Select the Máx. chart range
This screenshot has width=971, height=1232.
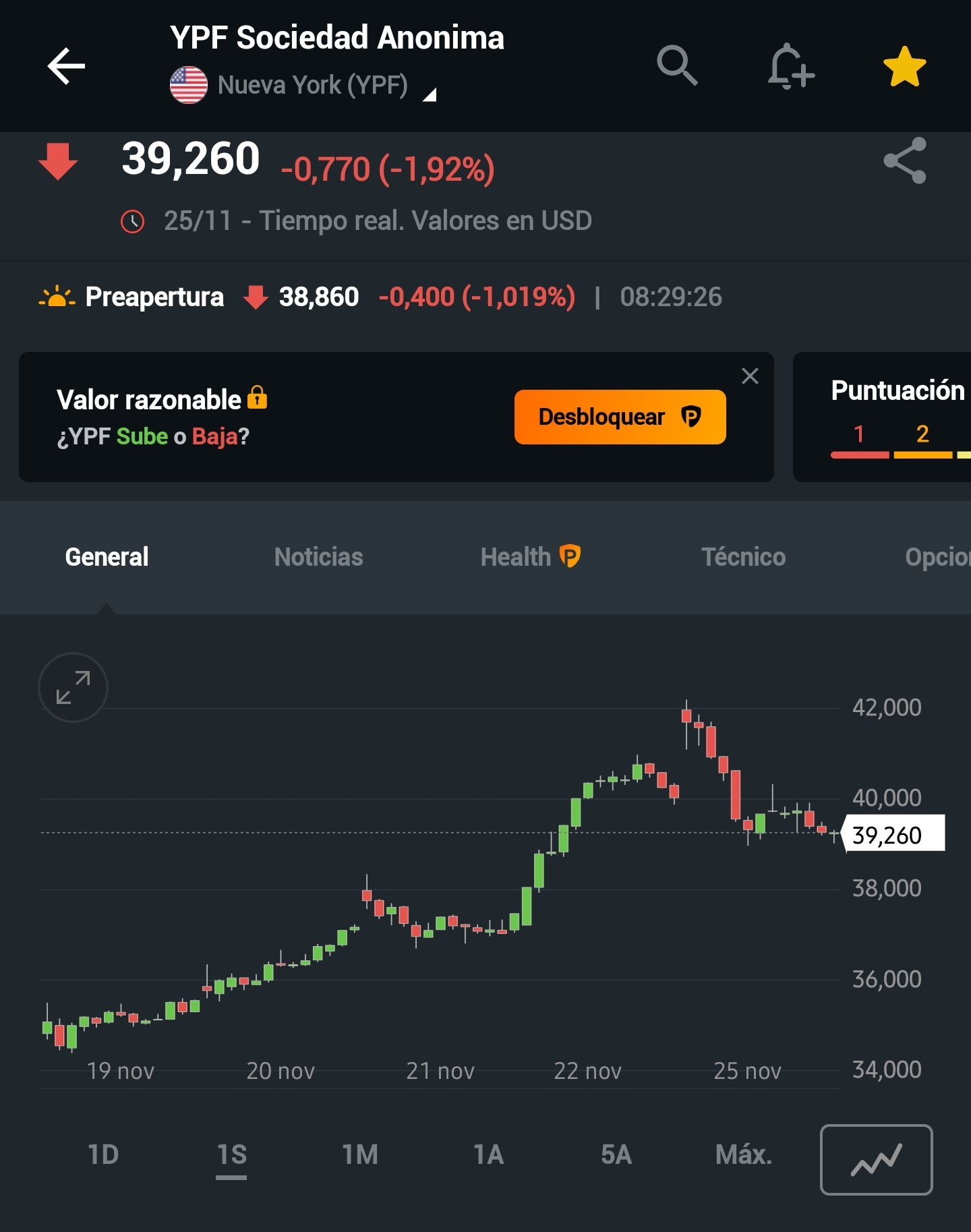click(x=743, y=1154)
